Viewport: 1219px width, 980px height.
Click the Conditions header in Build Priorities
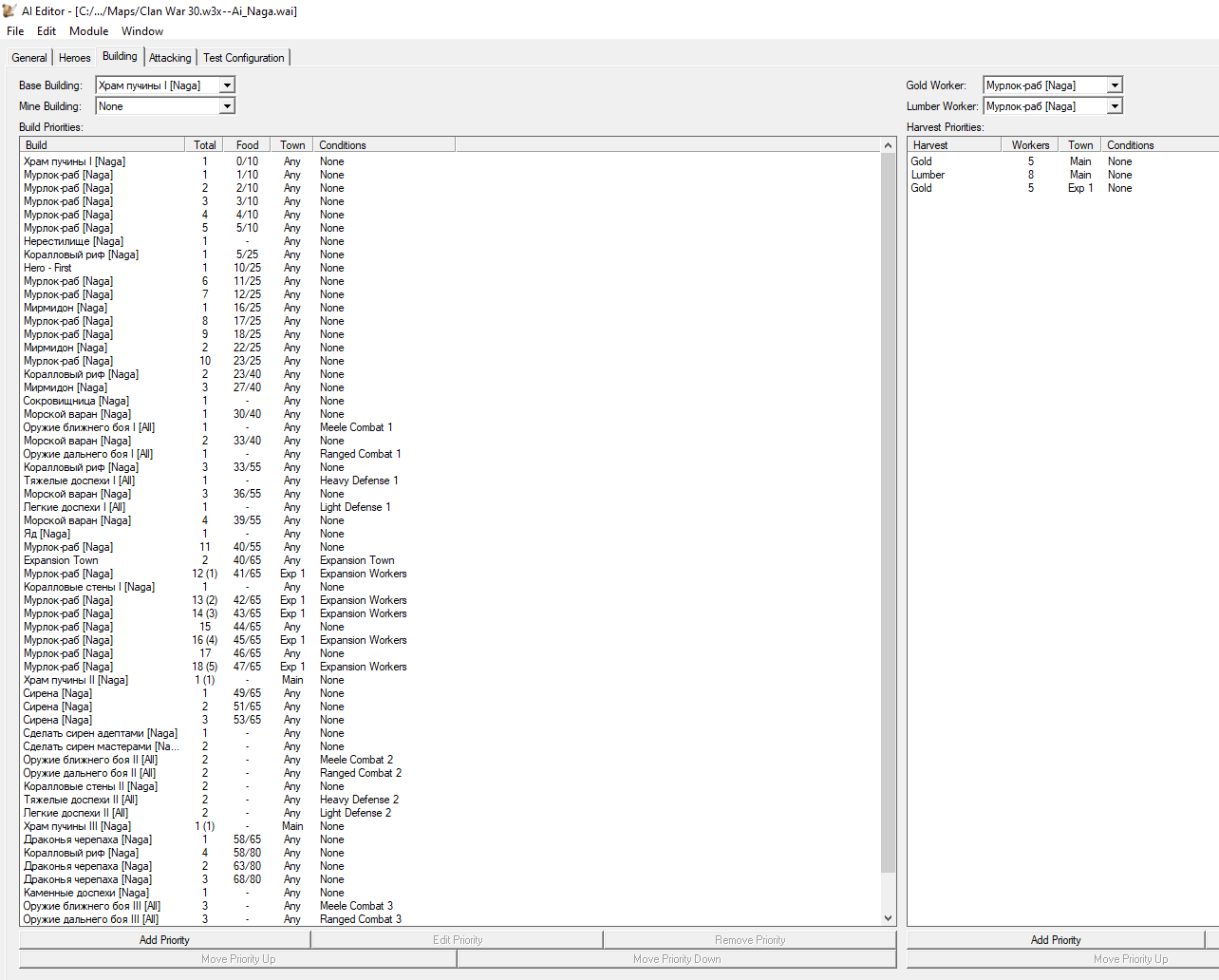384,145
